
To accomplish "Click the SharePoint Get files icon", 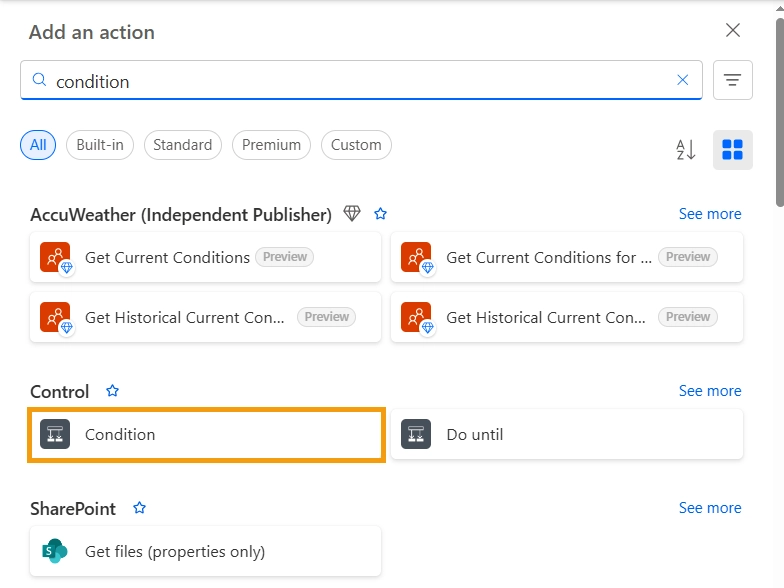I will (55, 551).
